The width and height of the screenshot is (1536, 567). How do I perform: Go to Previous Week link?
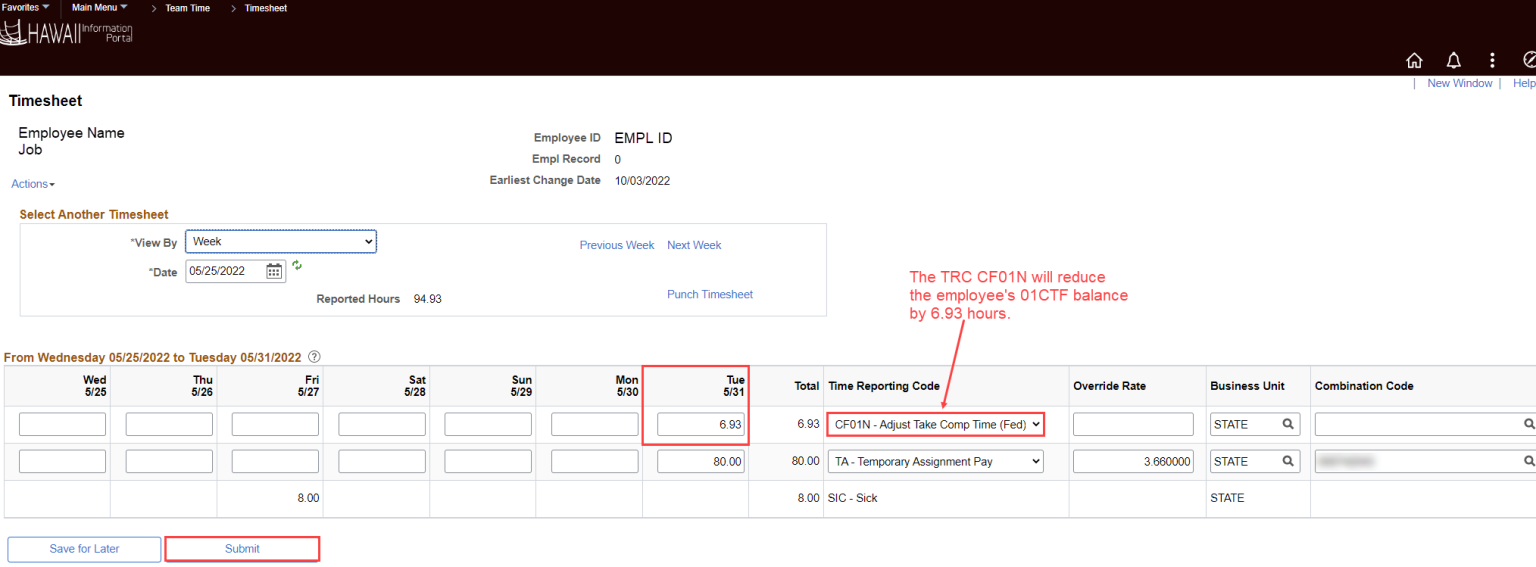pos(616,245)
